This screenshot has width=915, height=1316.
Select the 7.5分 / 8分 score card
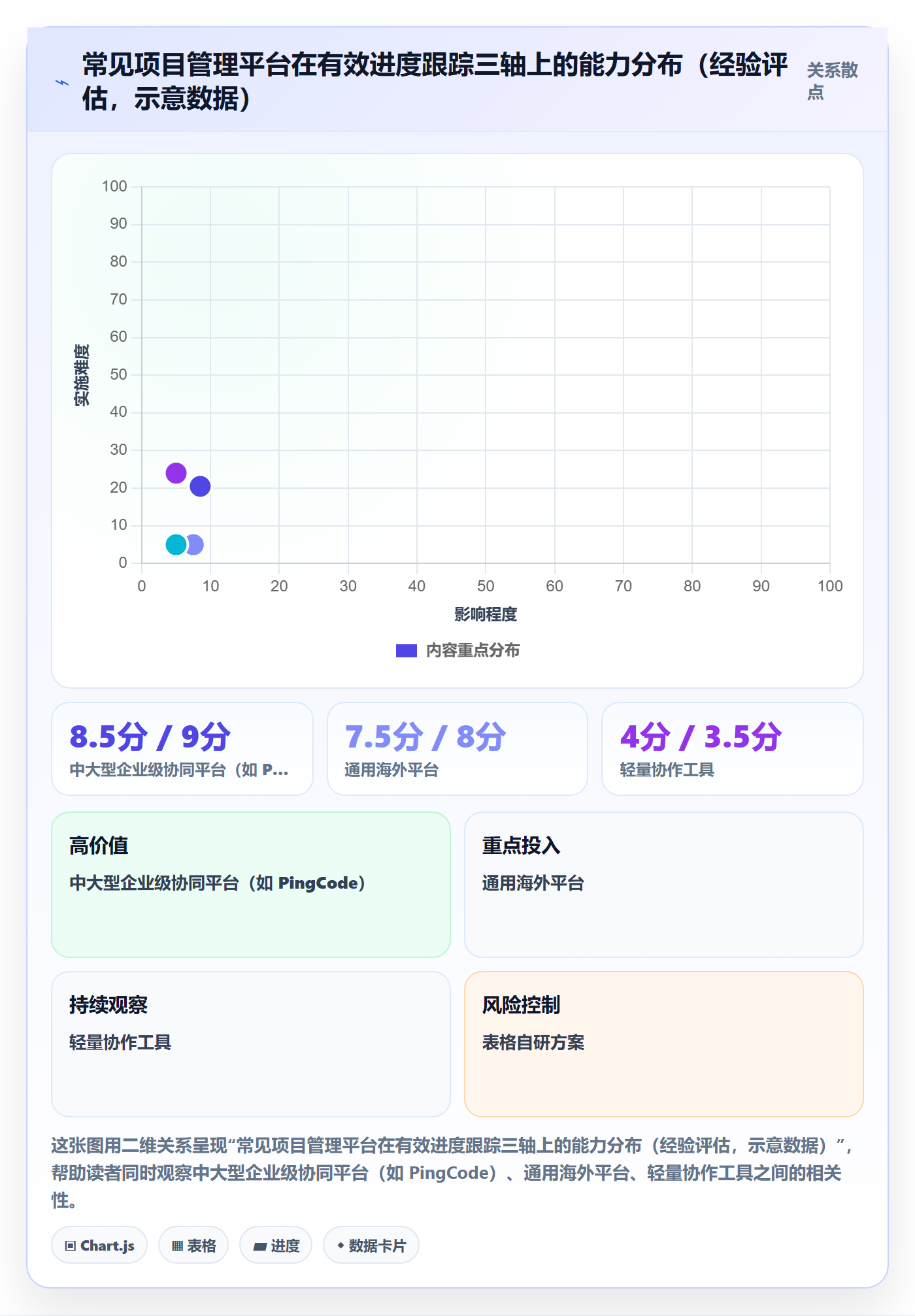(x=457, y=749)
